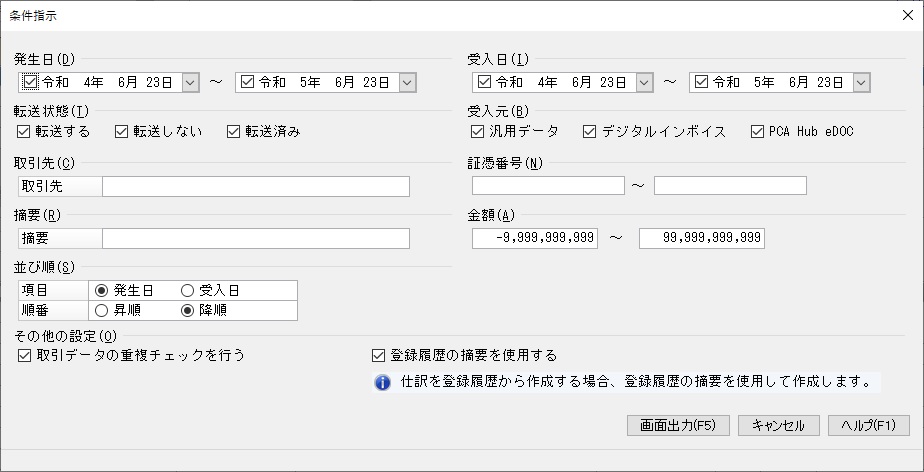Toggle the 転送しない checkbox
The width and height of the screenshot is (924, 472).
click(122, 131)
